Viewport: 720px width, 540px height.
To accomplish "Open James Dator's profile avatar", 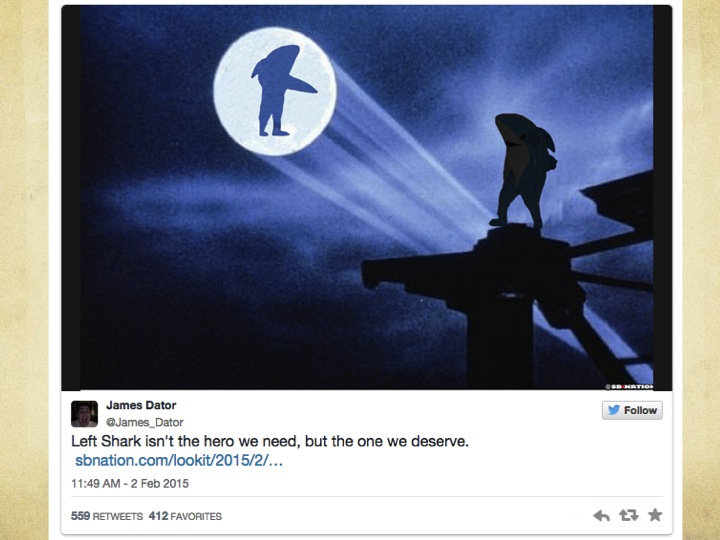I will tap(84, 414).
